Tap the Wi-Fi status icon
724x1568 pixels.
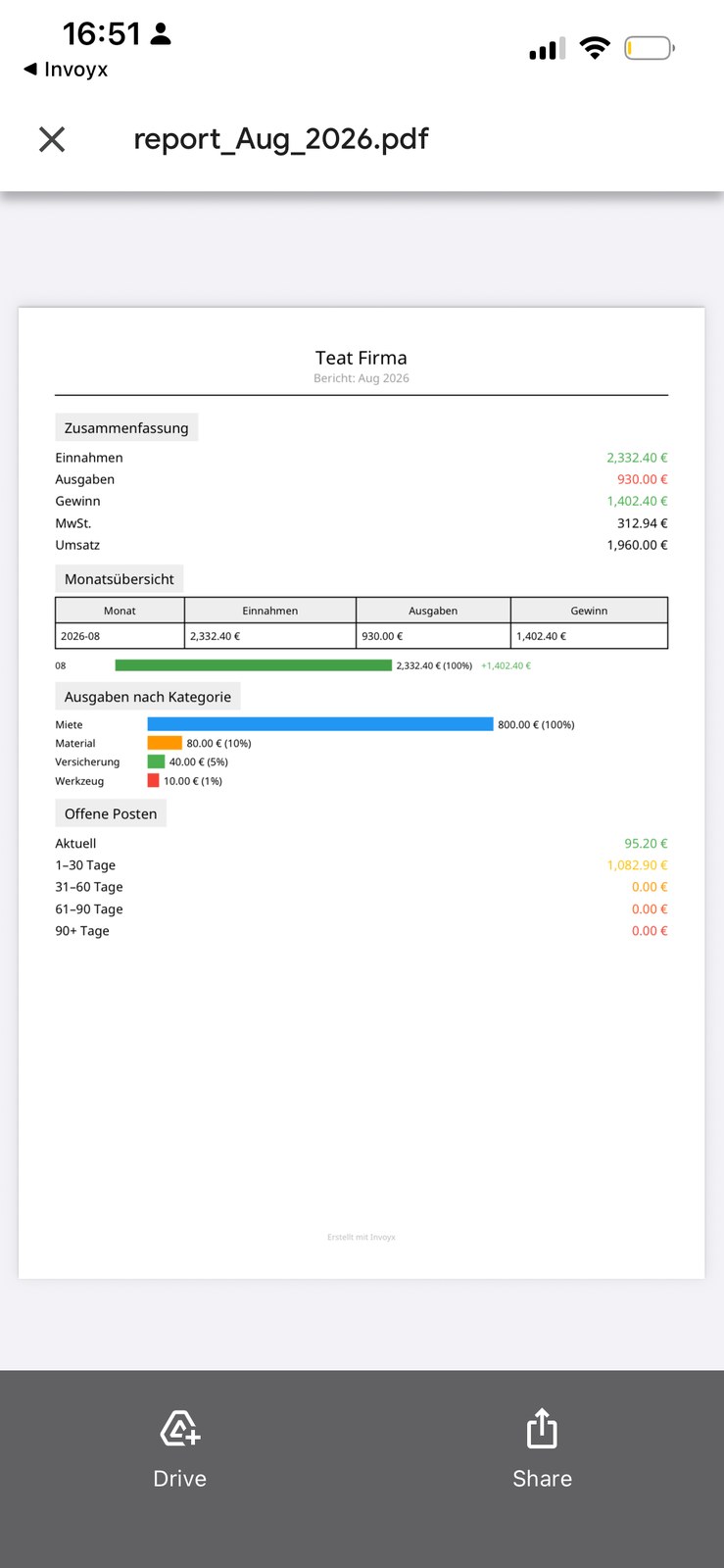click(595, 47)
